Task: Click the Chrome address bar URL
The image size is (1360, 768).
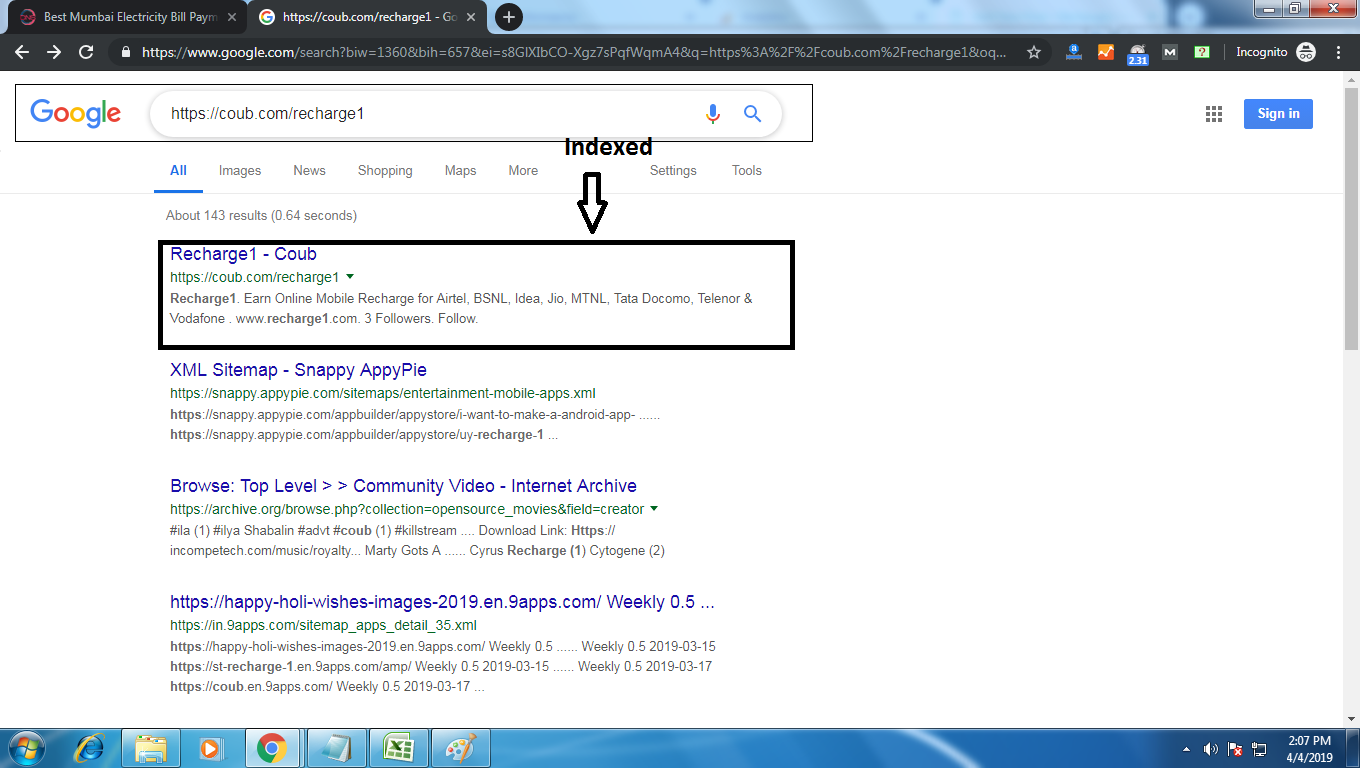Action: 574,52
